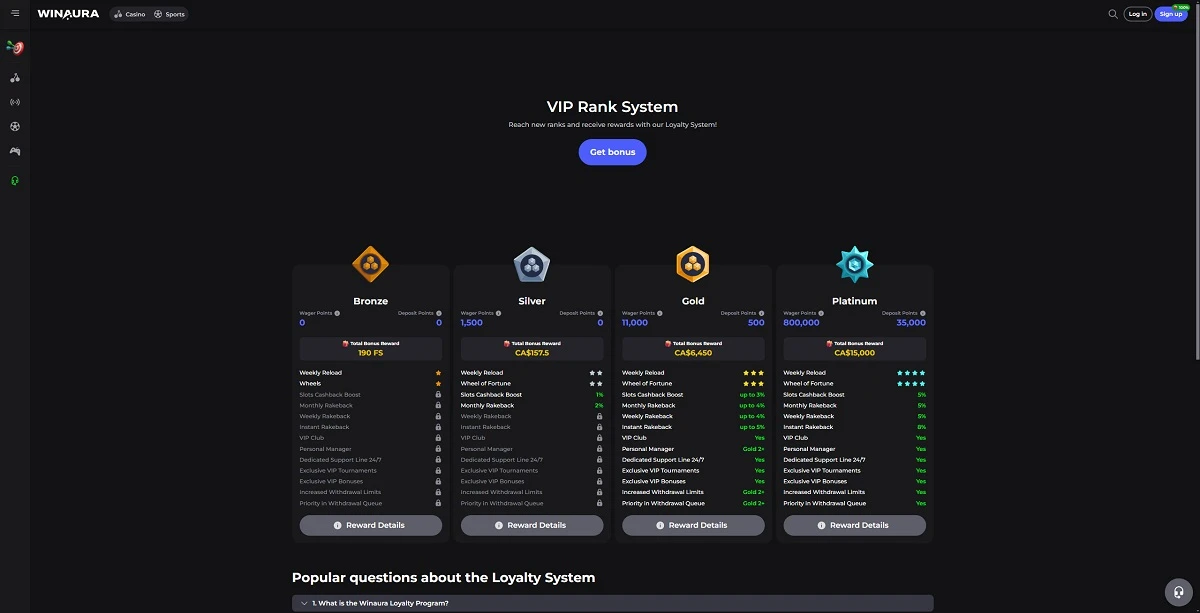Viewport: 1200px width, 613px height.
Task: Click the Silver VIP Club lock icon
Action: pos(599,438)
